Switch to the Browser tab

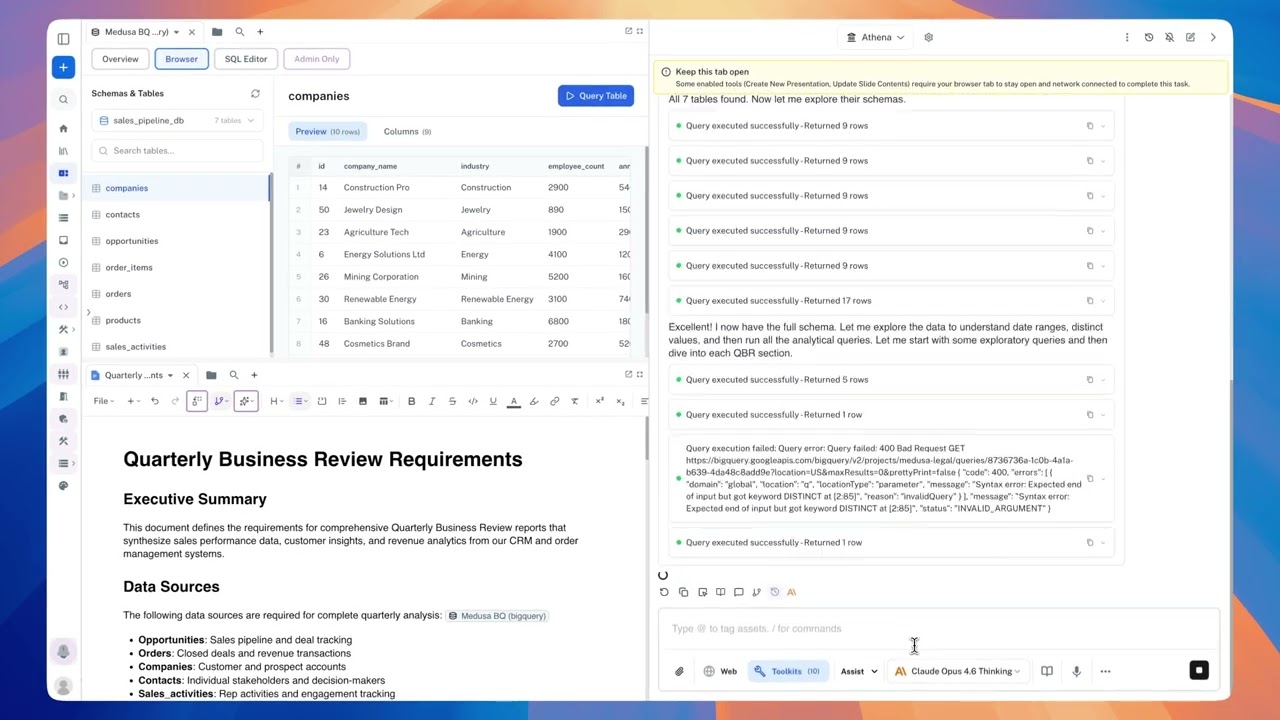tap(181, 59)
